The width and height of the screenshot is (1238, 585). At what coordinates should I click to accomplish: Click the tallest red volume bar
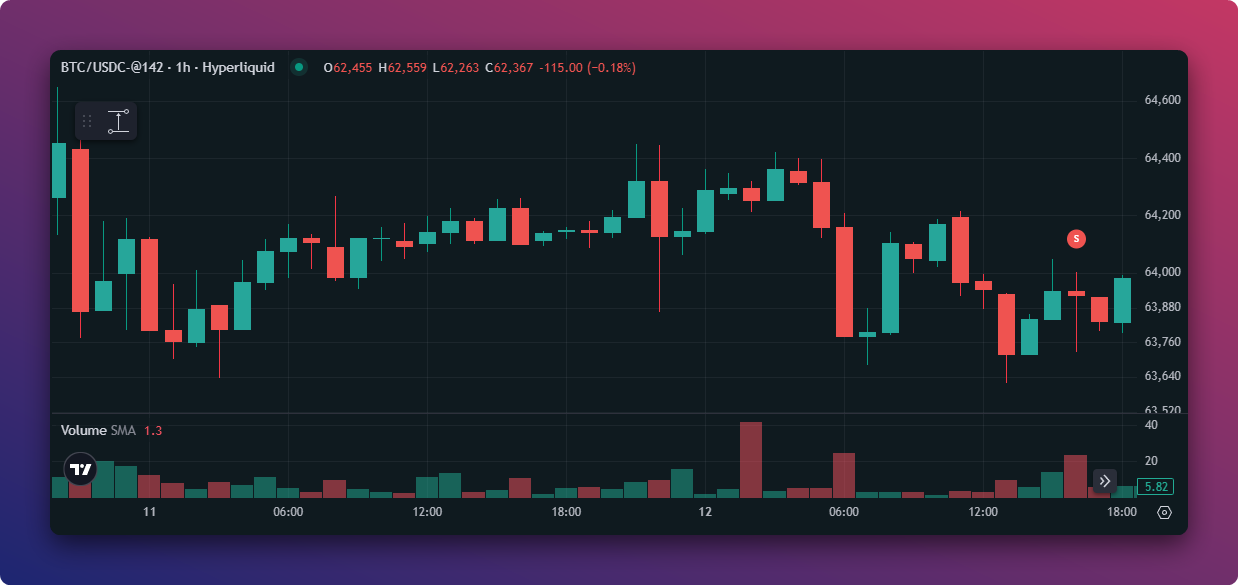tap(751, 460)
